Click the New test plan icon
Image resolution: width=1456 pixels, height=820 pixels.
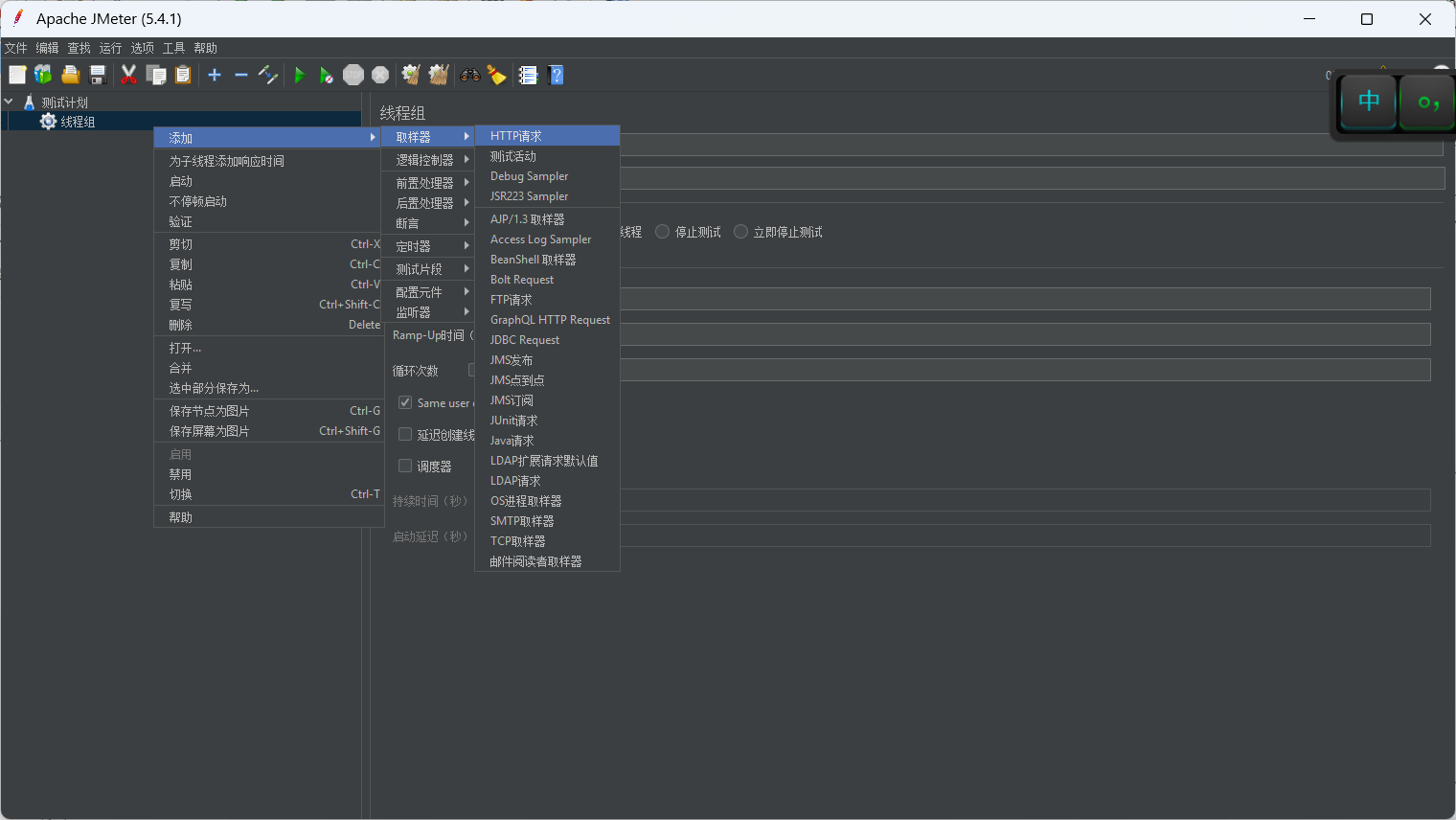17,75
